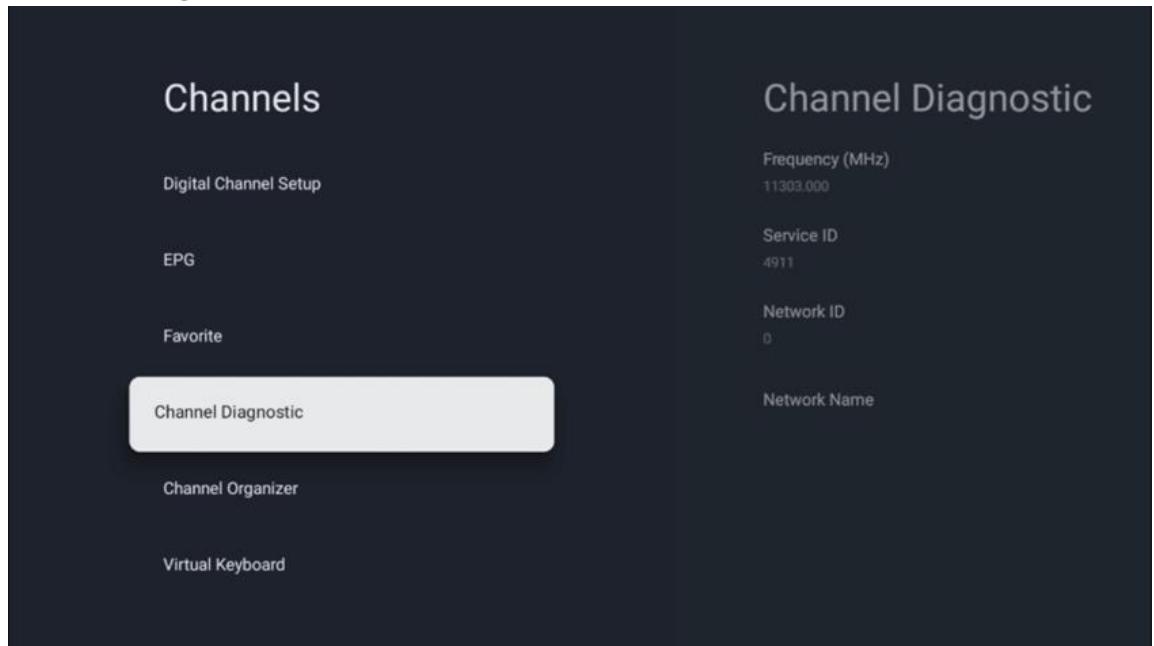1154x646 pixels.
Task: Open the EPG menu item
Action: (177, 260)
